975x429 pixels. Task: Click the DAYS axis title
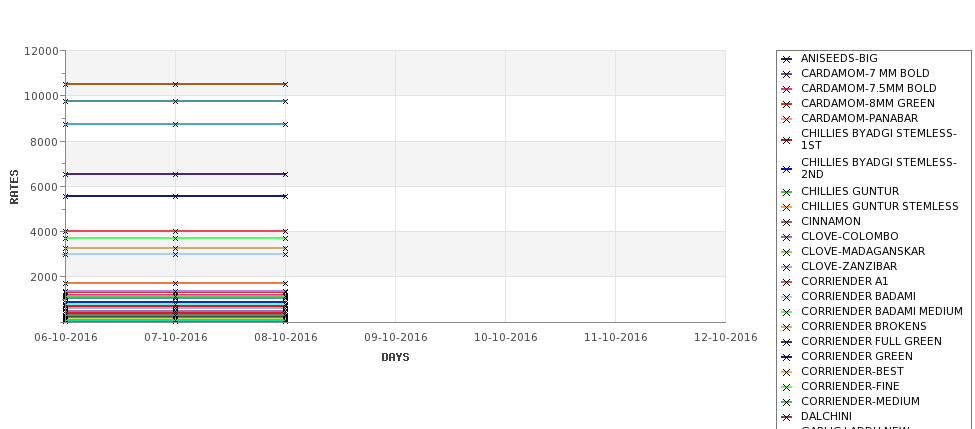(x=395, y=358)
